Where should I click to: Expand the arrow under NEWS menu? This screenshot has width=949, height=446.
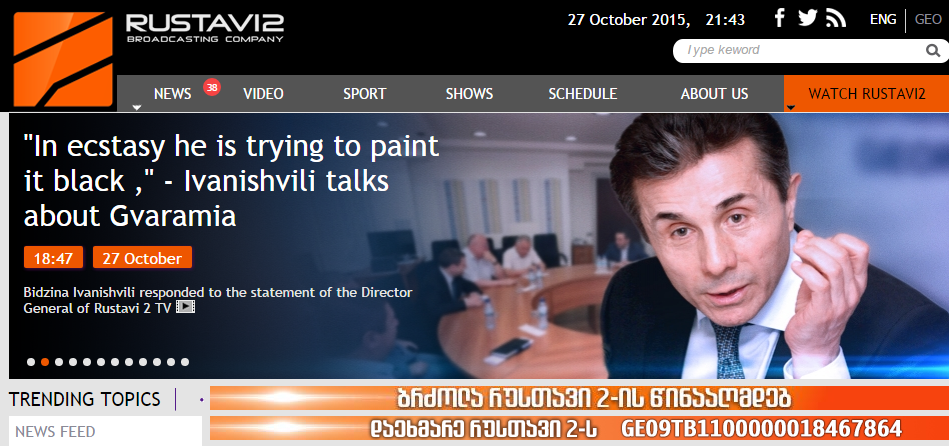tap(137, 108)
